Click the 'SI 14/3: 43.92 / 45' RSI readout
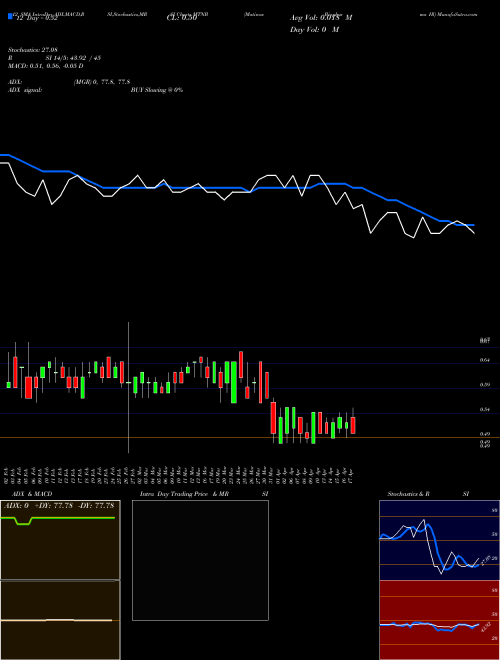500x660 pixels. pyautogui.click(x=73, y=58)
